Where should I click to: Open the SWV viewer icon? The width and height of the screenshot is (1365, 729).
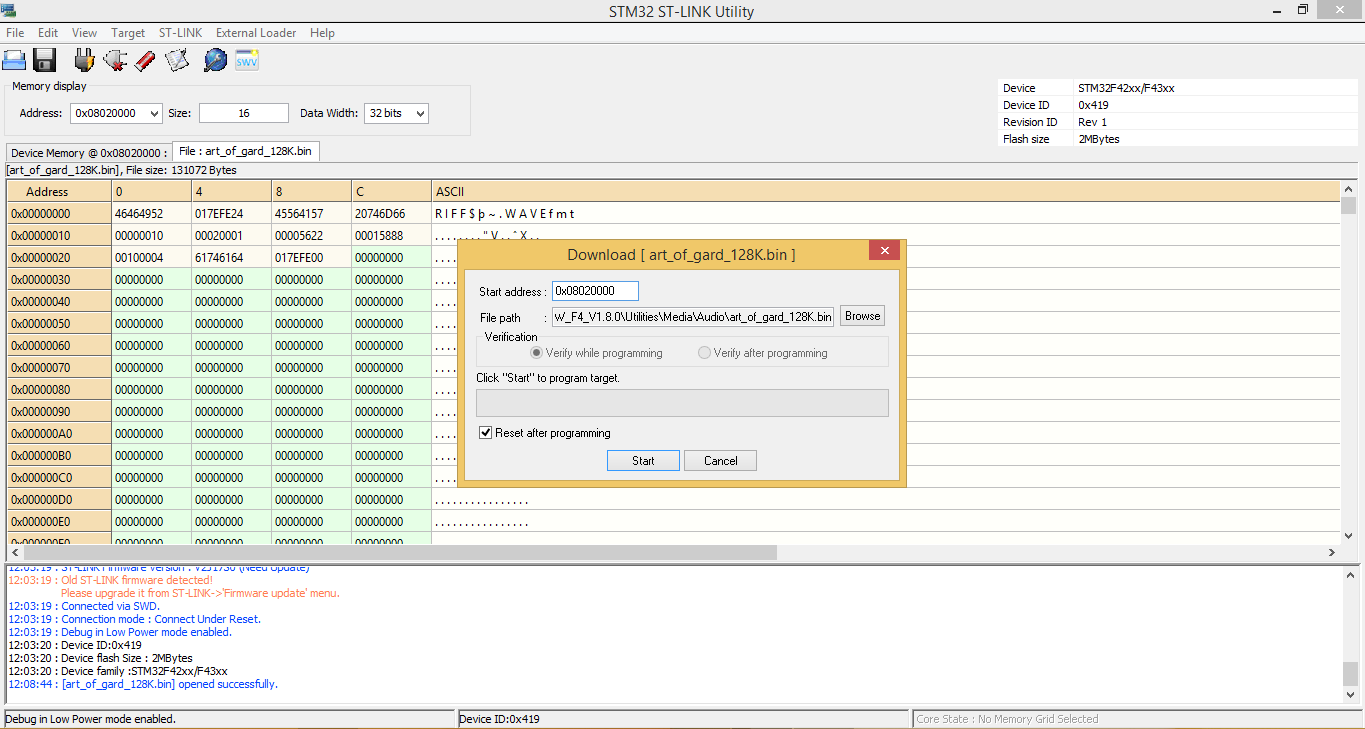coord(247,60)
